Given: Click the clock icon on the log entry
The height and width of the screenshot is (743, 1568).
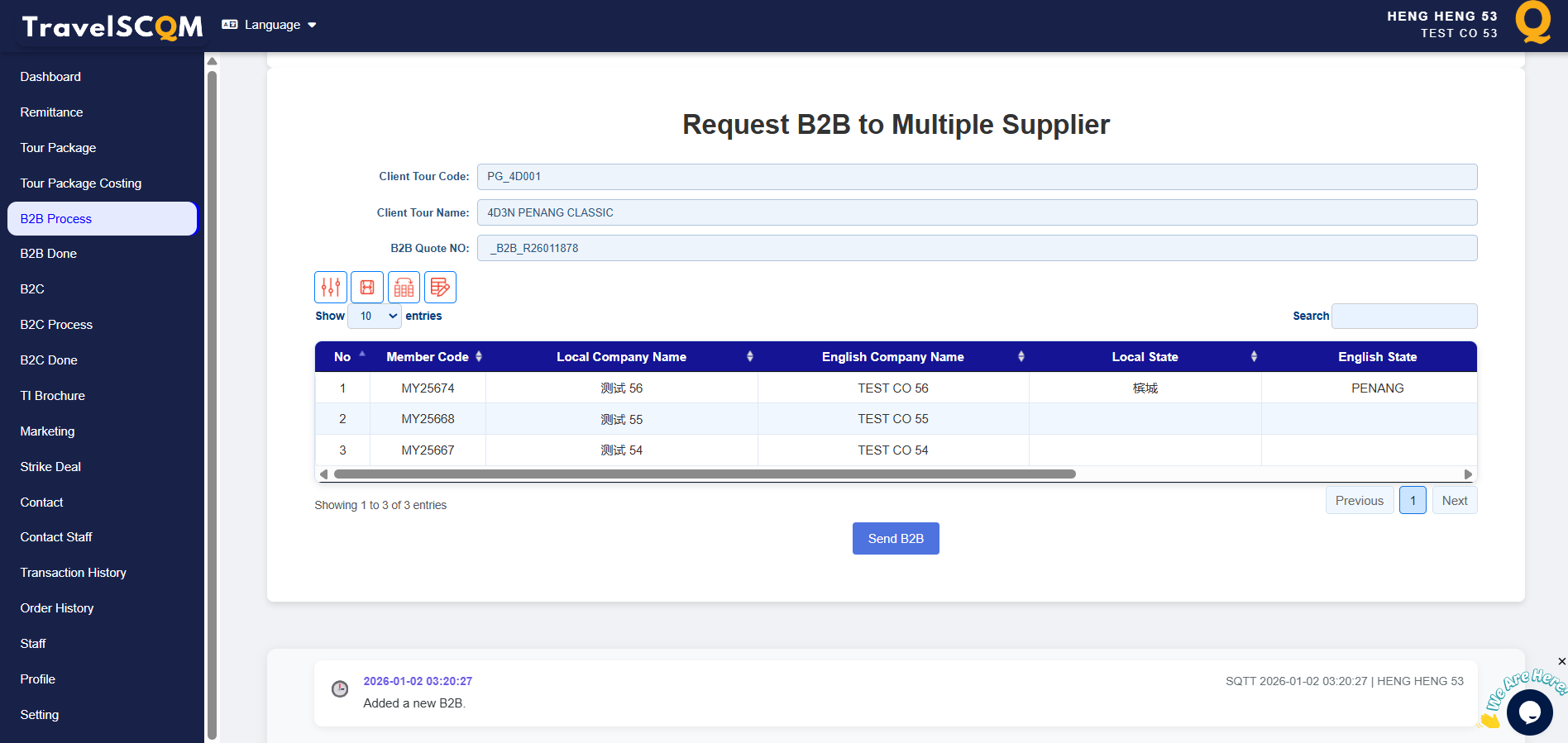Looking at the screenshot, I should click(340, 689).
